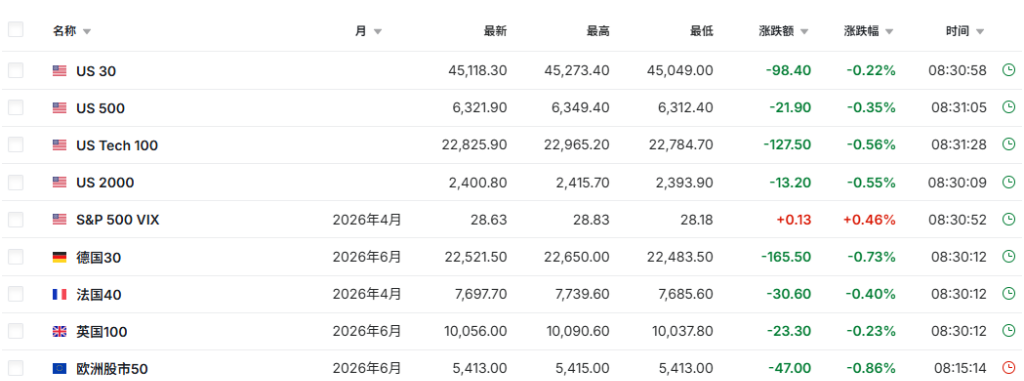Check the 德国30 row checkbox
Screen dimensions: 1024x381
16,257
